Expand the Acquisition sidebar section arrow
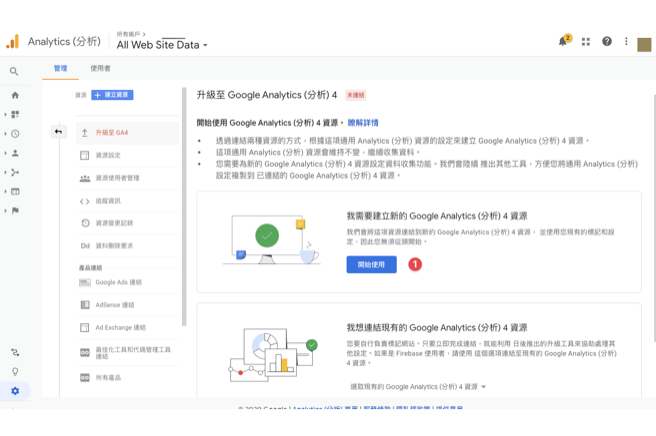 (x=5, y=172)
